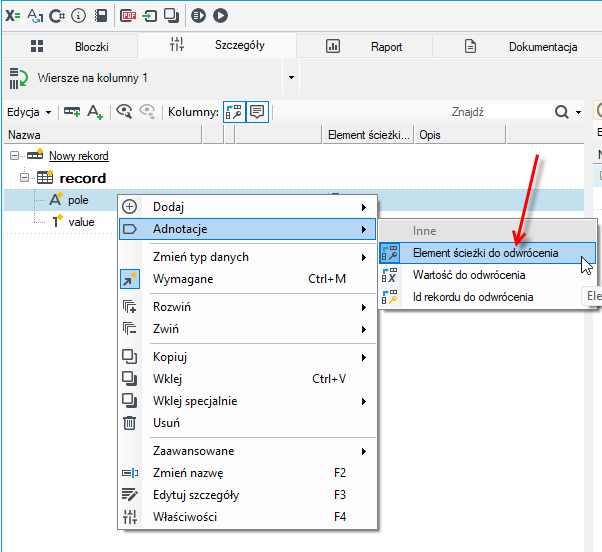The image size is (602, 552).
Task: Click the info circle icon in top toolbar
Action: pyautogui.click(x=79, y=16)
